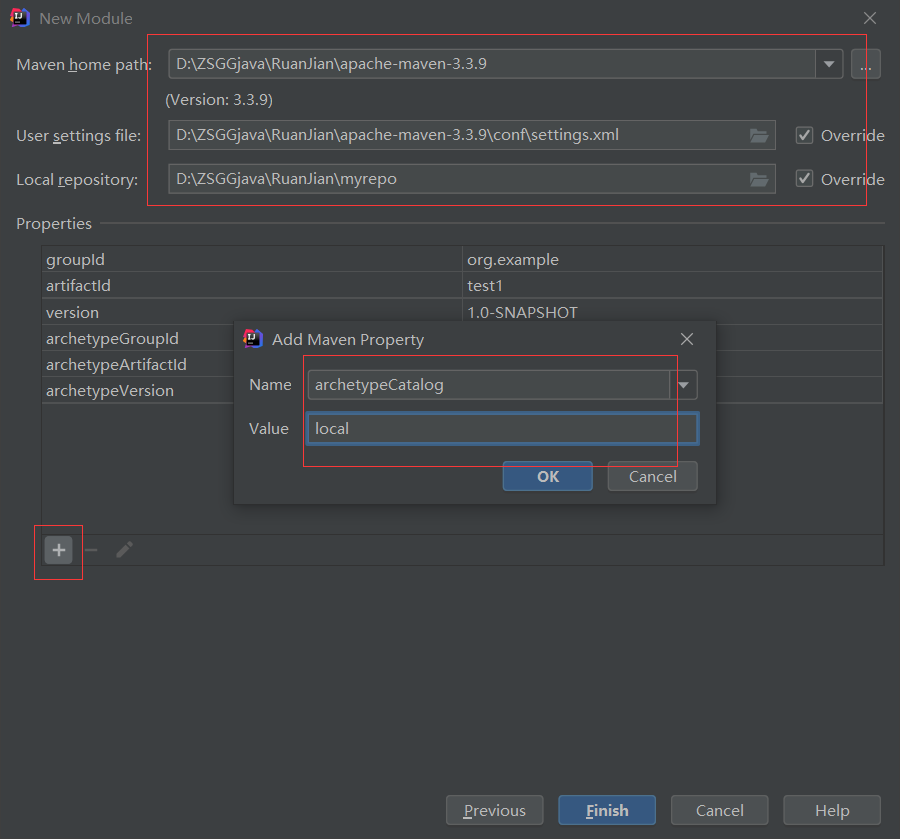Expand the property Name dropdown arrow

[x=683, y=384]
